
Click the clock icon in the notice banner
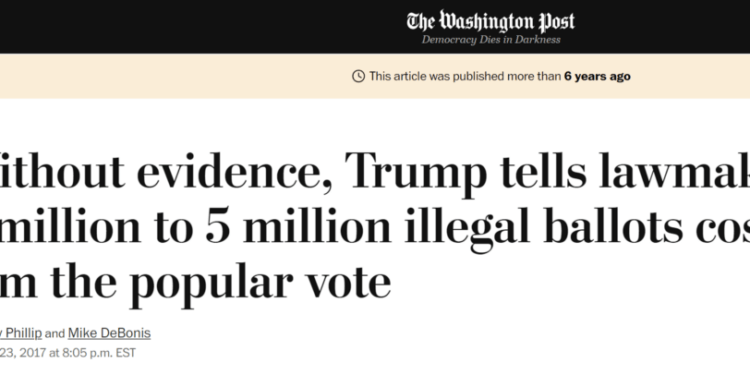(x=358, y=76)
